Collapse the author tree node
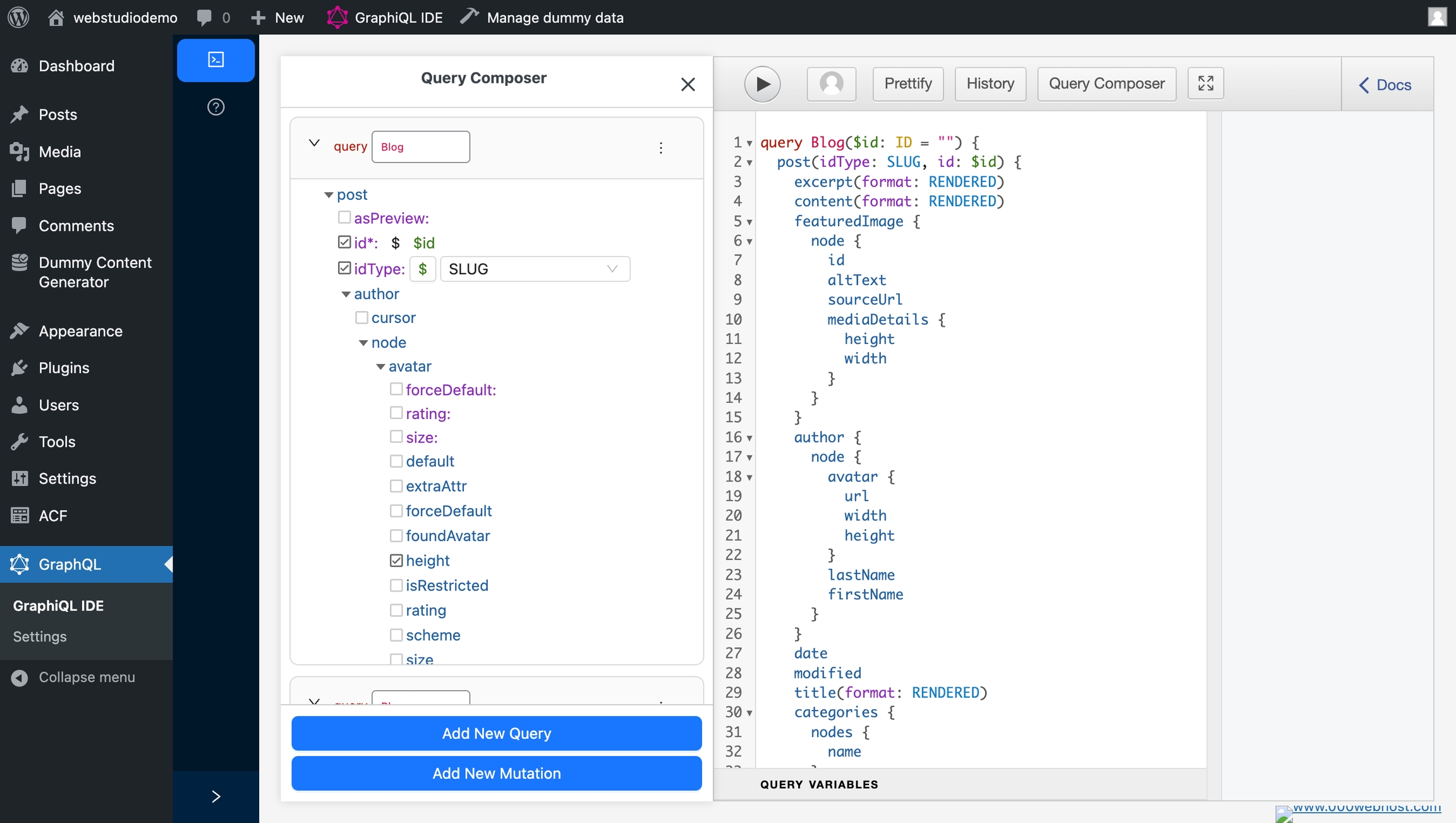 pyautogui.click(x=346, y=294)
